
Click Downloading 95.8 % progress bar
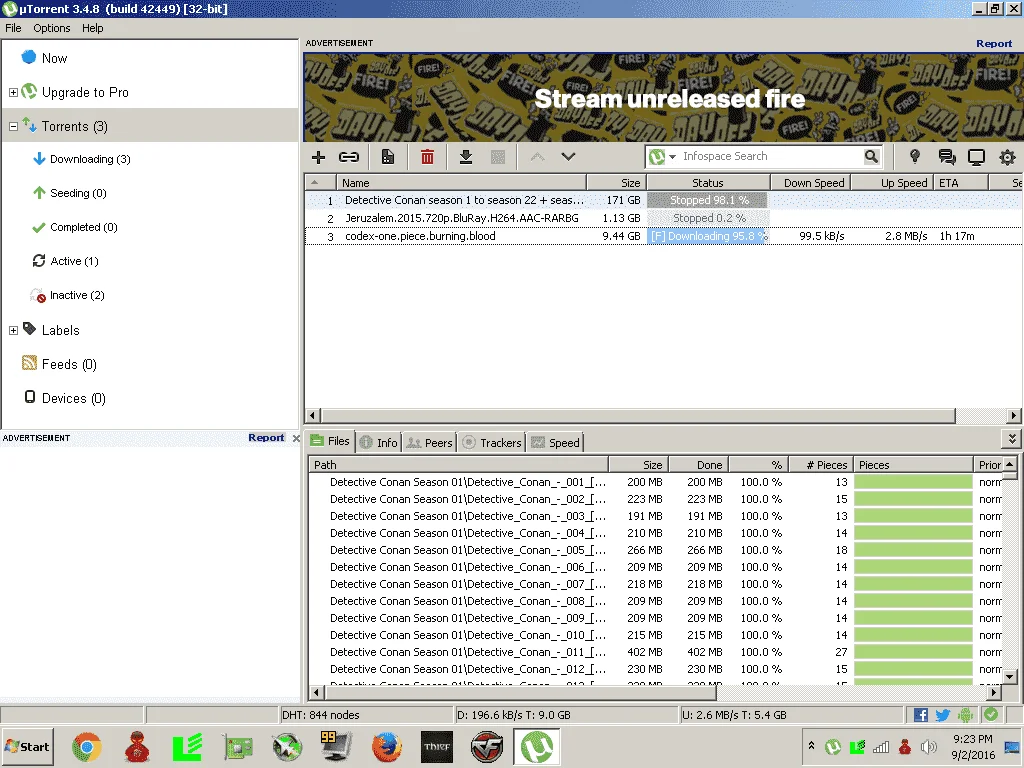708,236
